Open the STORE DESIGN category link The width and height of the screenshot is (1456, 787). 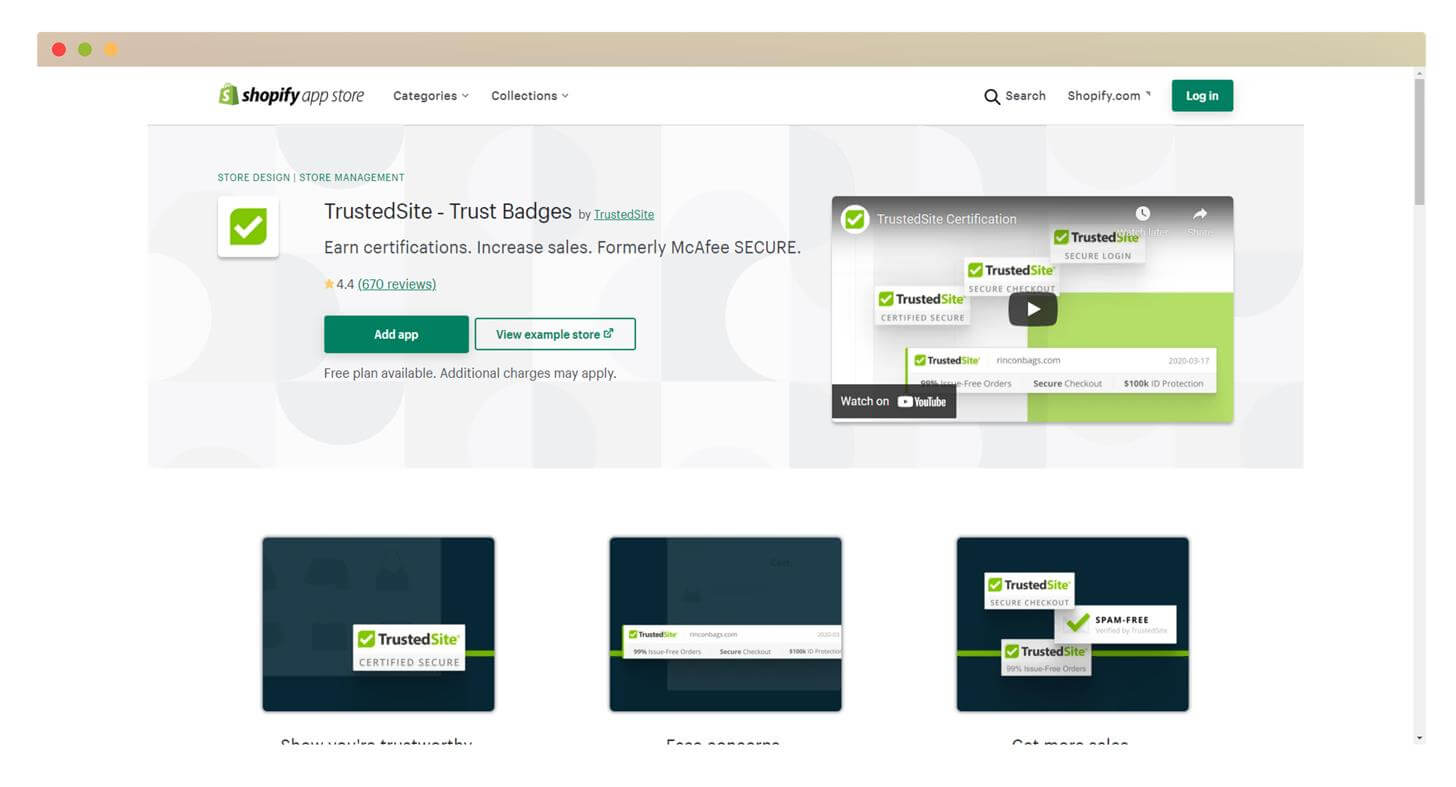(x=254, y=178)
